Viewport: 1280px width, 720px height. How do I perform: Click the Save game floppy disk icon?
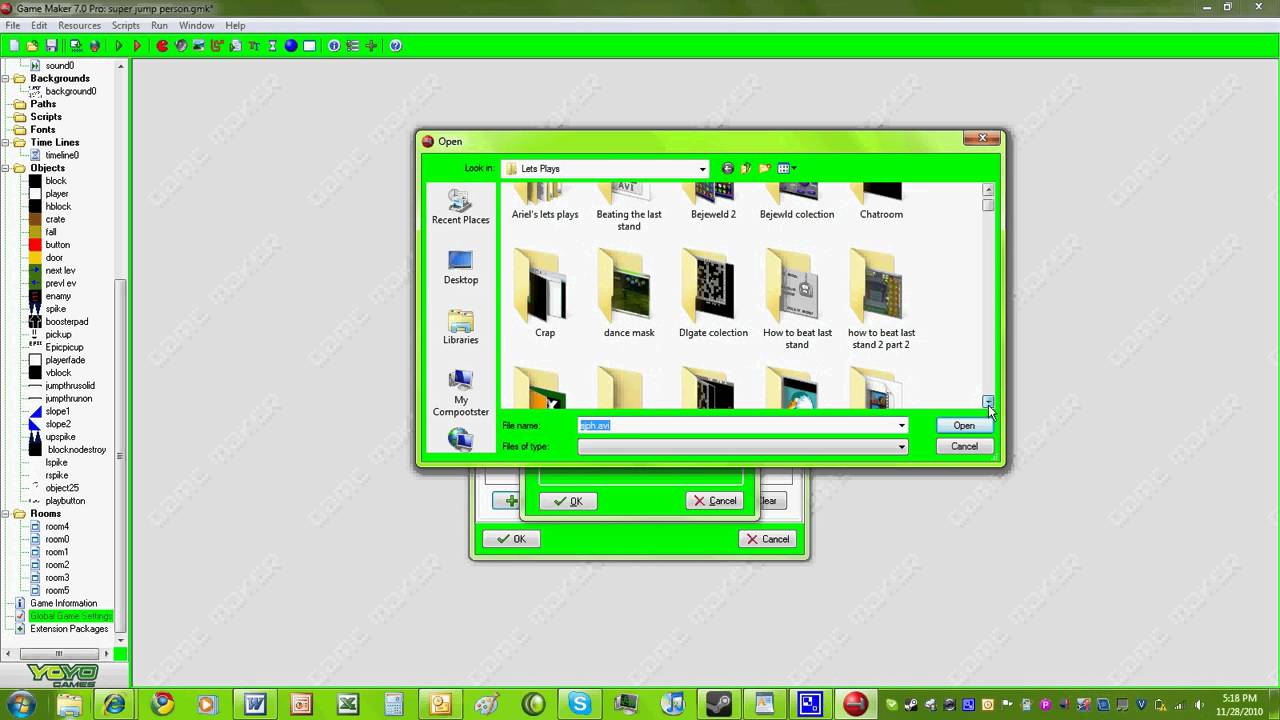[51, 46]
